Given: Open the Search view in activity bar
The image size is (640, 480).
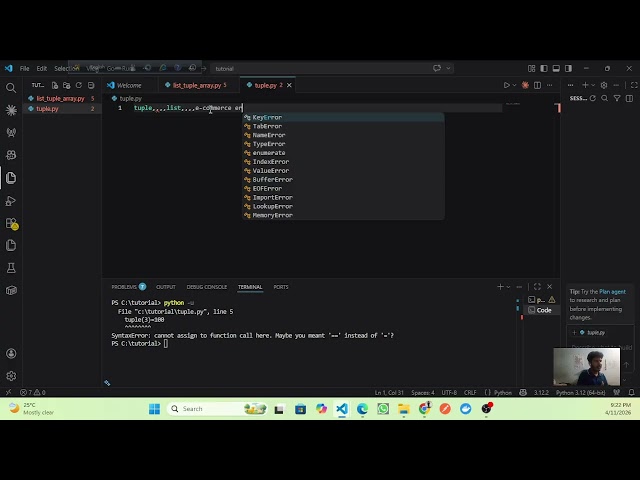Looking at the screenshot, I should 11,88.
